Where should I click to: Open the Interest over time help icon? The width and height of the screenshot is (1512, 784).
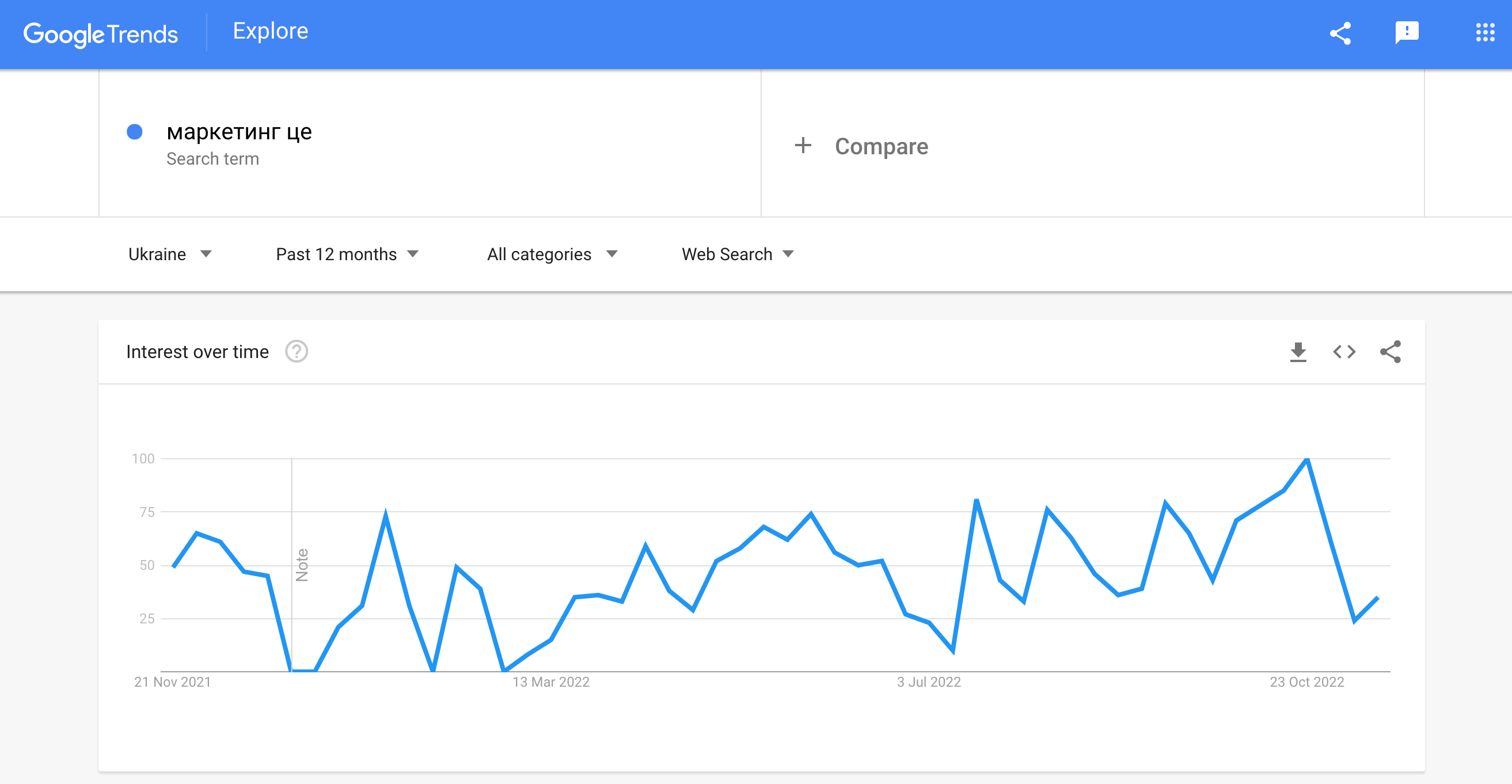[297, 352]
